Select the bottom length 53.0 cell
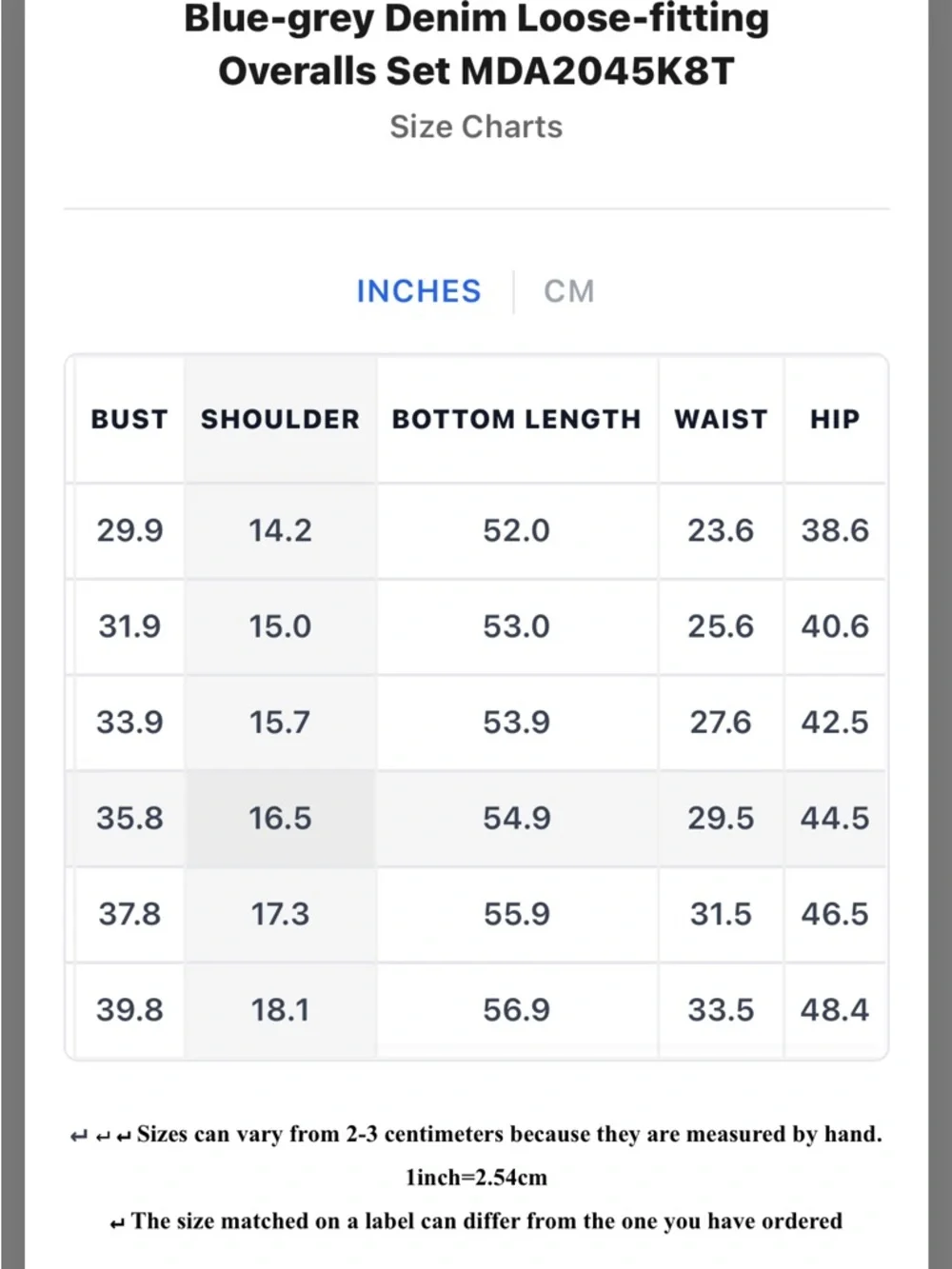 516,626
